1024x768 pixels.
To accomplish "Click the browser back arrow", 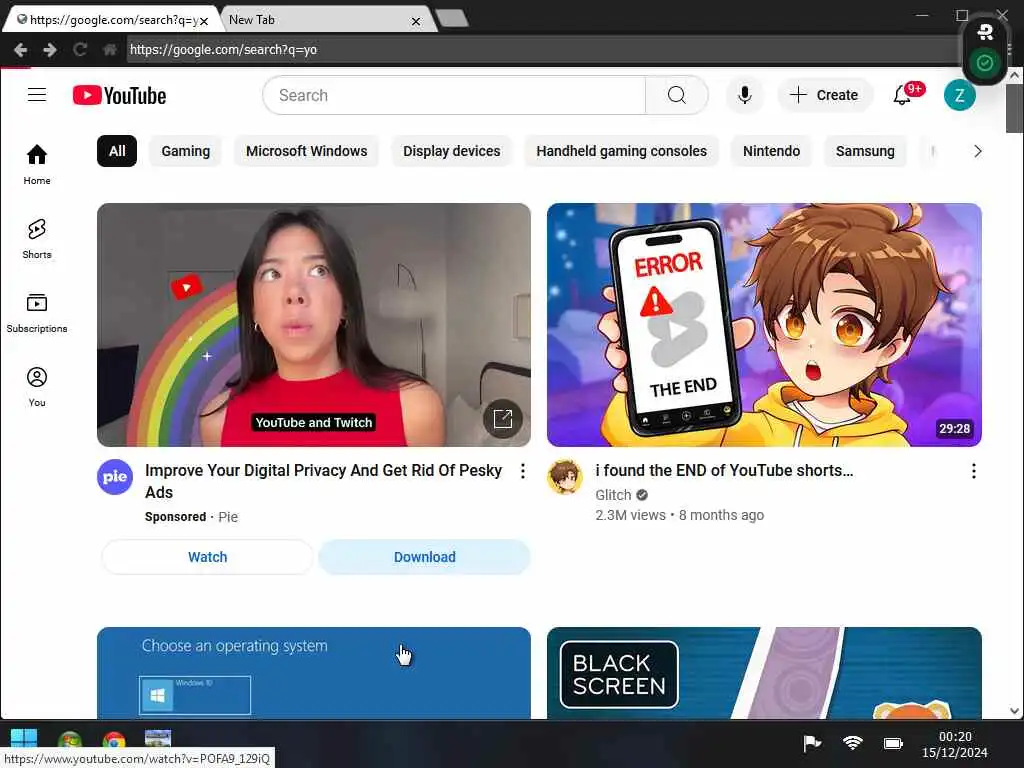I will tap(20, 50).
